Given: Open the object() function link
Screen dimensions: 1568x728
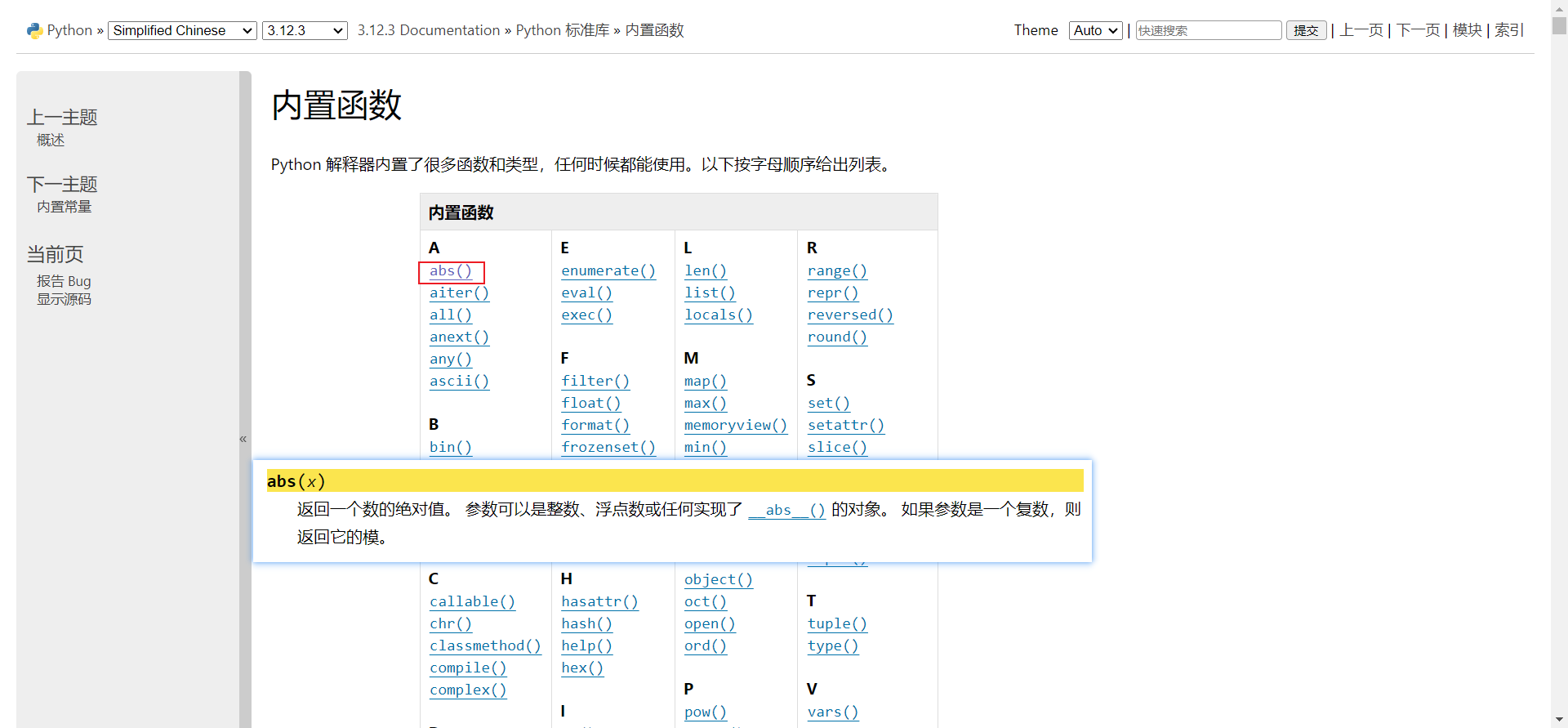Looking at the screenshot, I should point(719,580).
